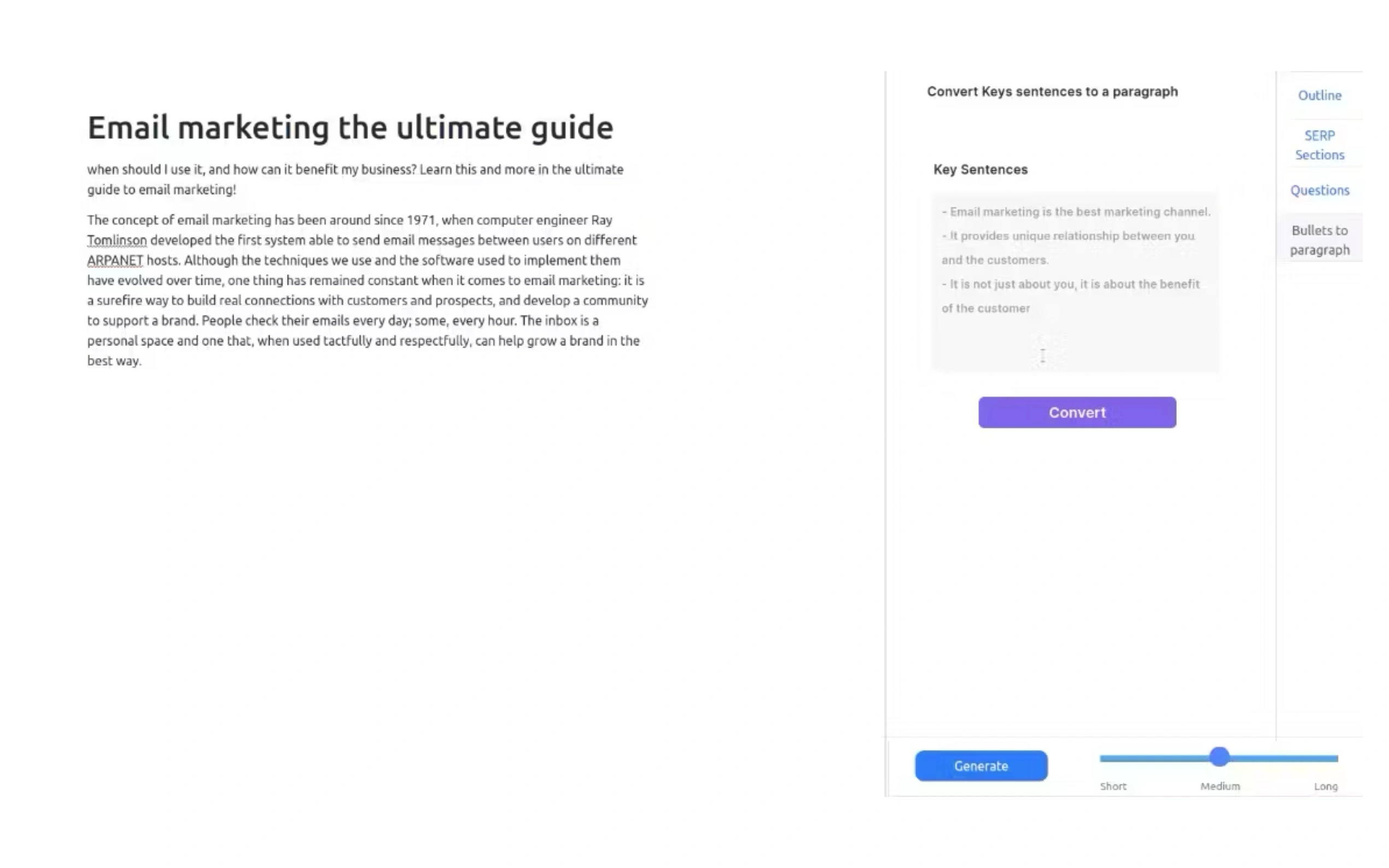Click the Short length label

click(x=1112, y=786)
